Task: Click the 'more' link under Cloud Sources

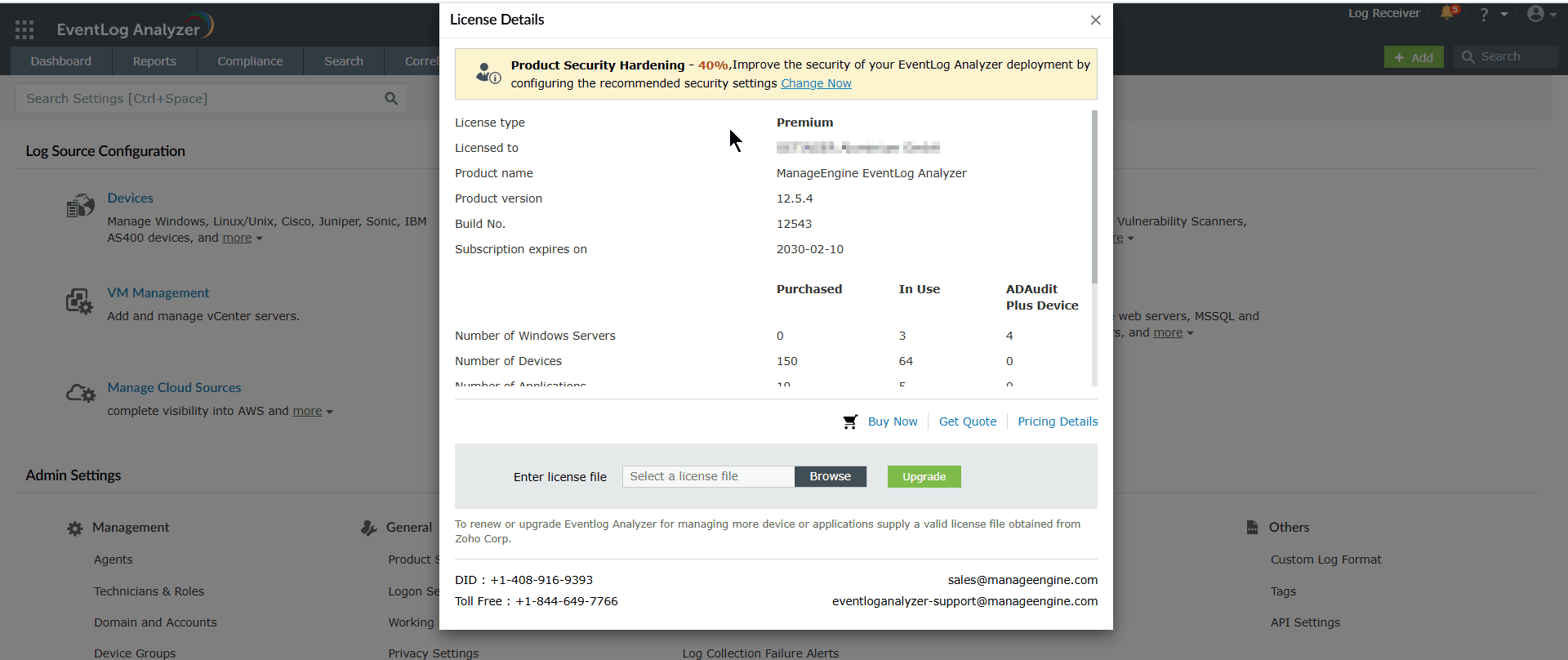Action: [307, 411]
